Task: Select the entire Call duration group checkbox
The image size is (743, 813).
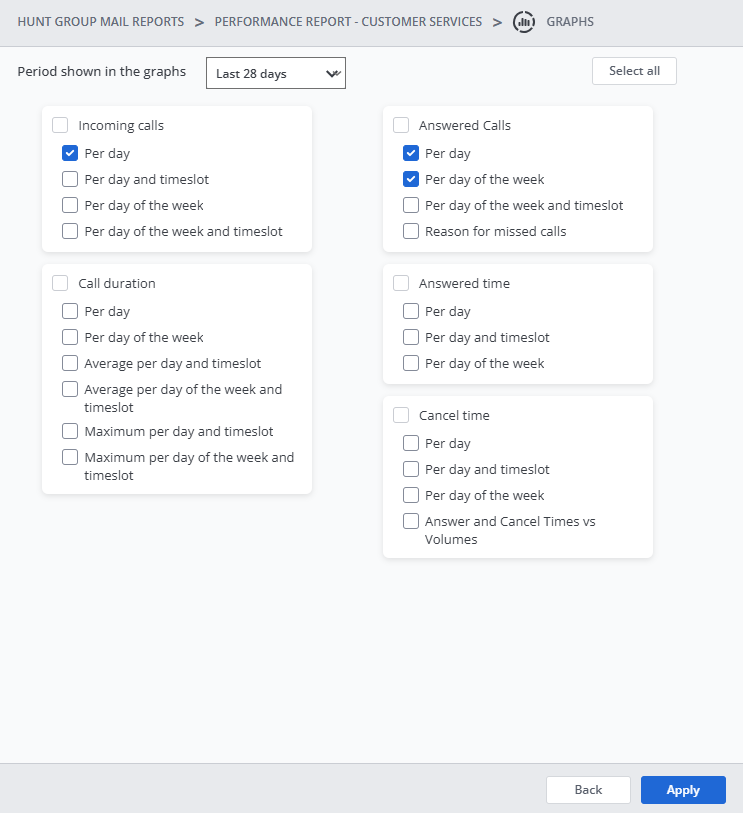Action: click(60, 284)
